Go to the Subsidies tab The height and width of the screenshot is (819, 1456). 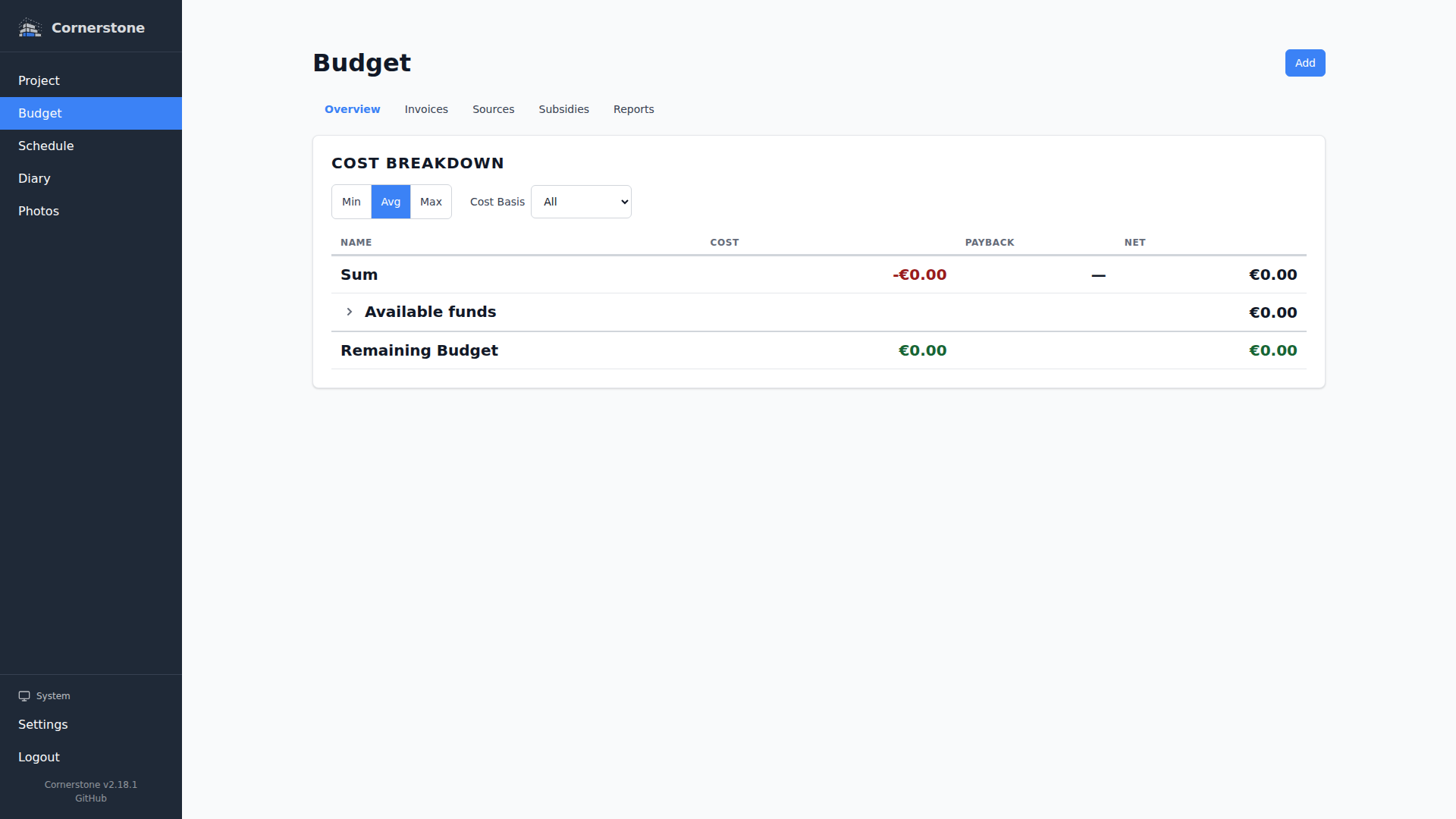pyautogui.click(x=563, y=109)
